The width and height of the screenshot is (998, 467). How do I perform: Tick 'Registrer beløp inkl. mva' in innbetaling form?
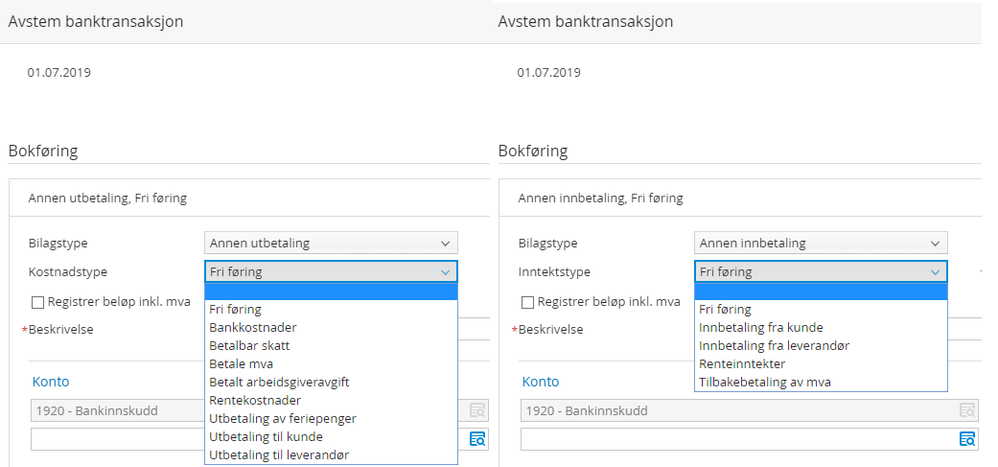click(528, 302)
